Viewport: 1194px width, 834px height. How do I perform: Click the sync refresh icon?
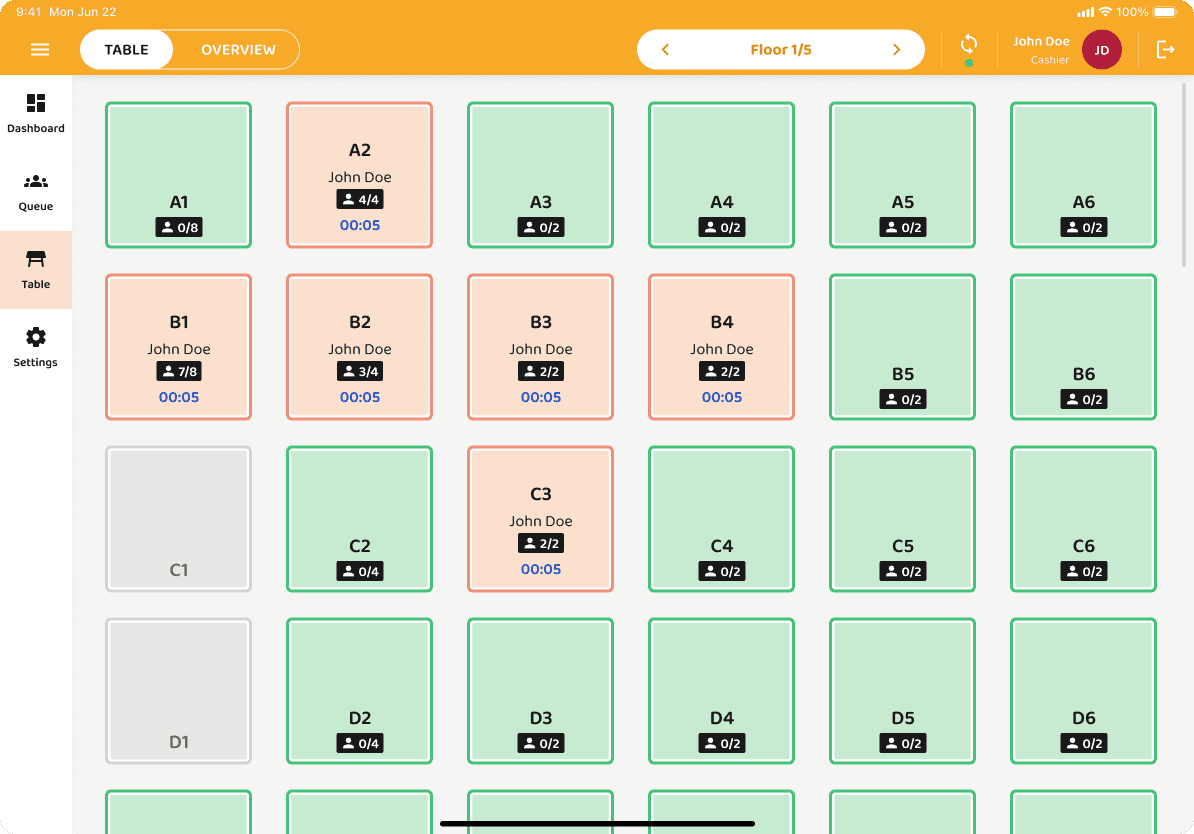[x=969, y=44]
